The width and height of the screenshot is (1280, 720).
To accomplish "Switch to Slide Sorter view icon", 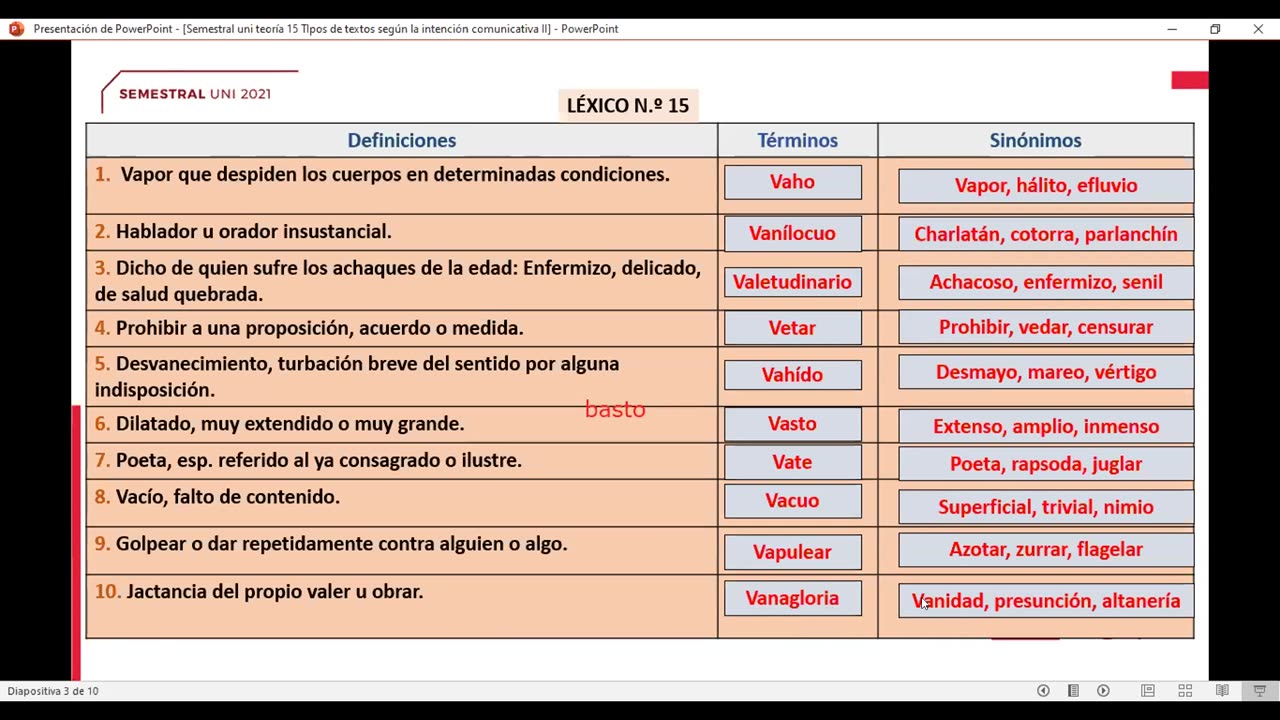I will coord(1185,691).
